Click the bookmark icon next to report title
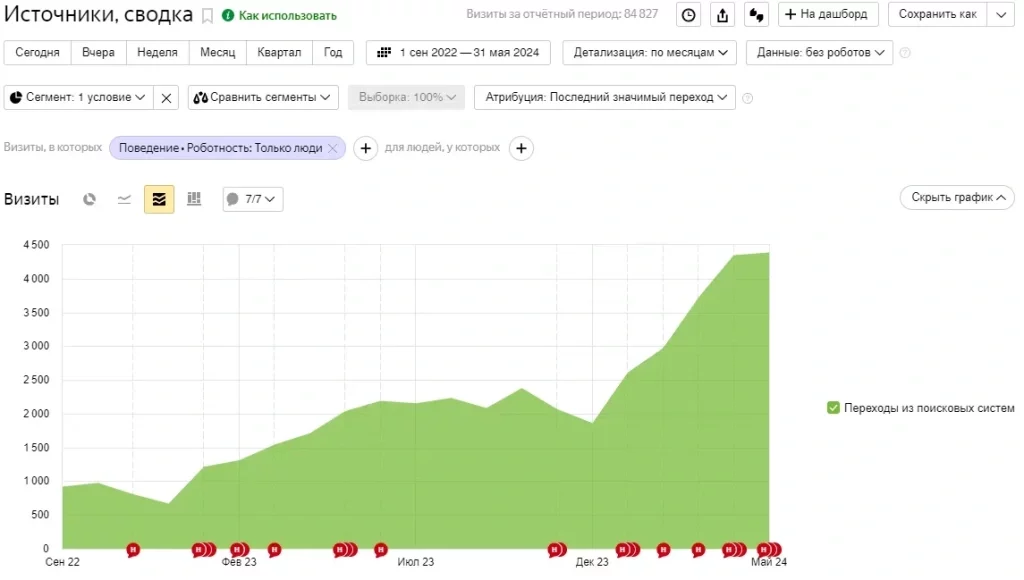 [207, 15]
